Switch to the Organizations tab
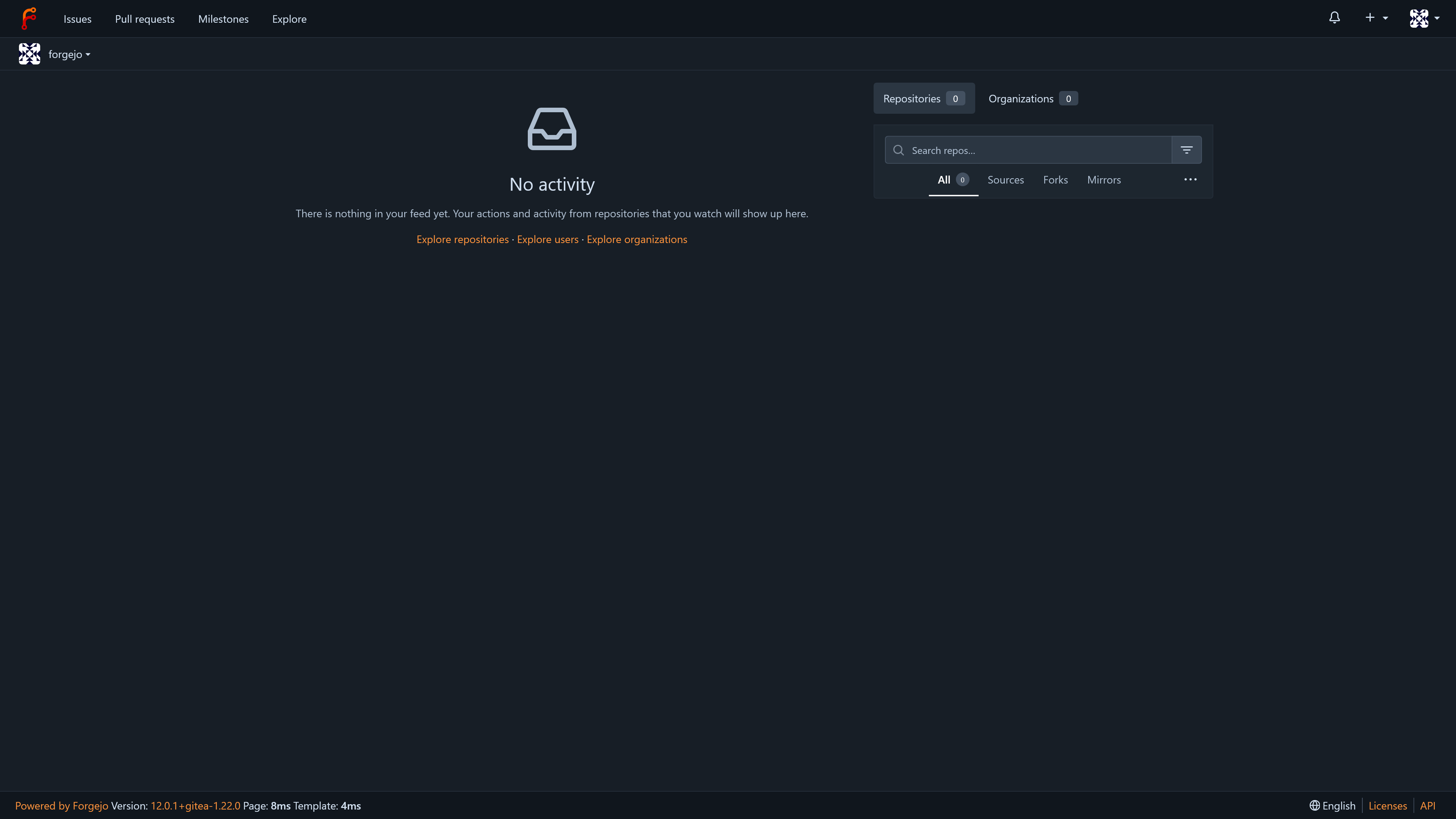Screen dimensions: 1456x819 point(1033,98)
